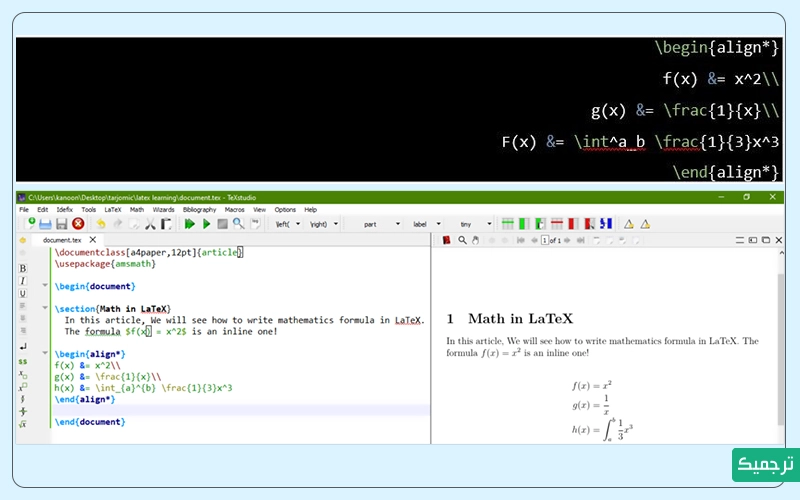Open the \left( delimiter dropdown
800x500 pixels.
pyautogui.click(x=289, y=224)
